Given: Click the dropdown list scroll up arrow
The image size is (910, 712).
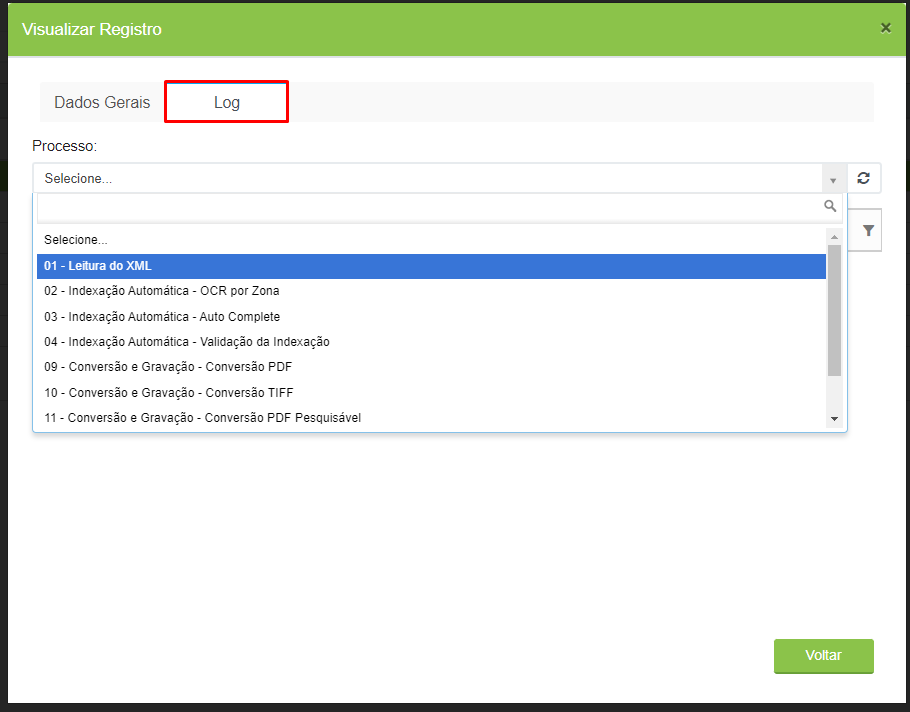Looking at the screenshot, I should coord(835,237).
